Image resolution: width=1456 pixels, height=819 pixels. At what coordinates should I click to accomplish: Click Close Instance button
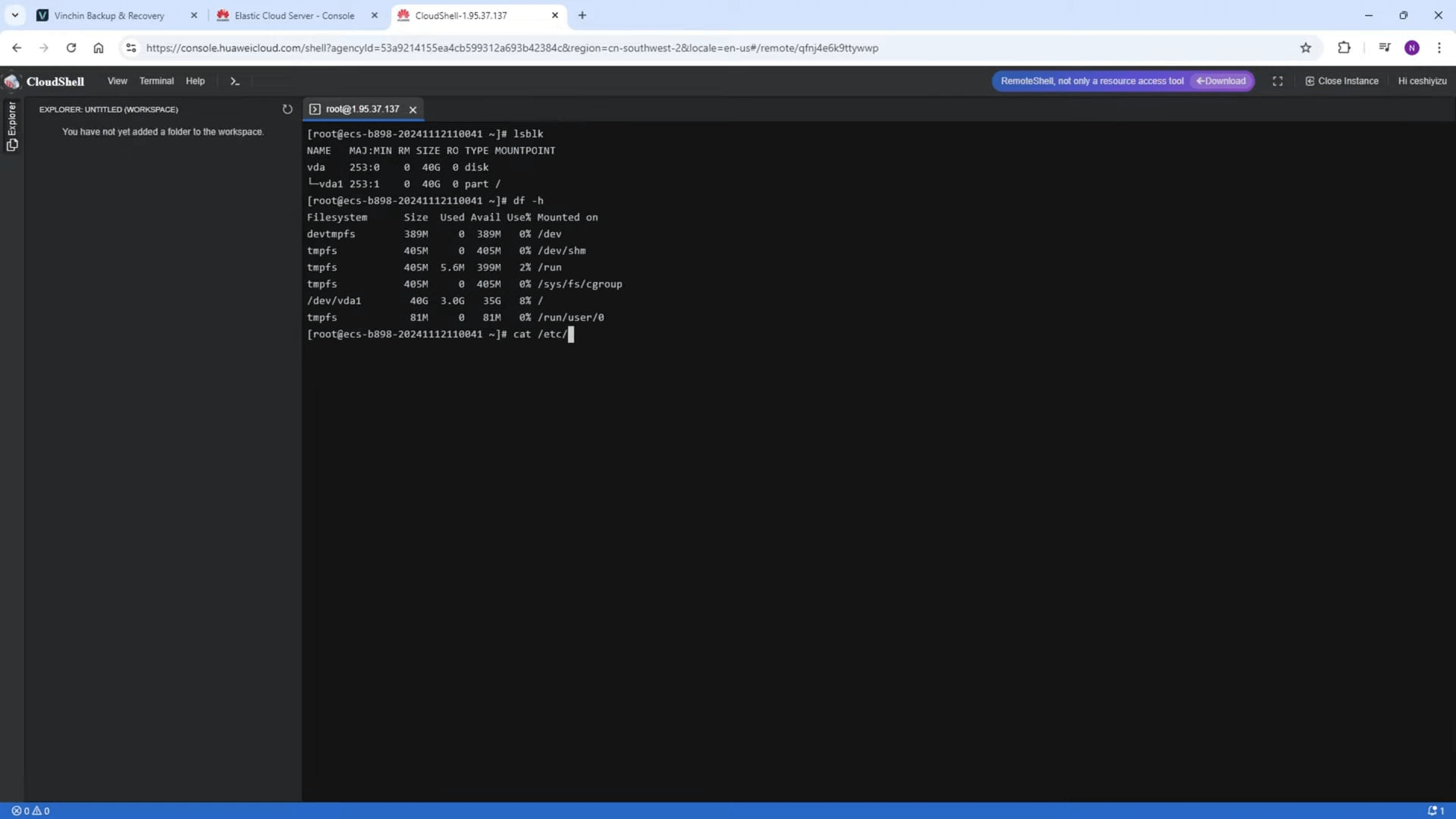pos(1341,81)
